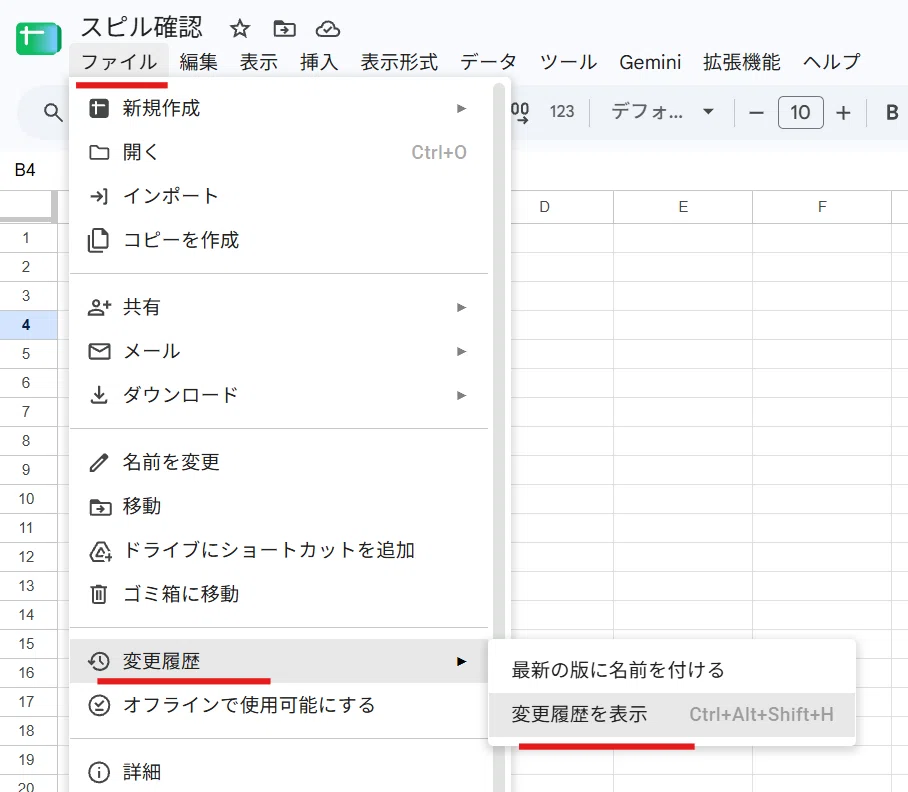Open the 挿入 menu

(319, 61)
